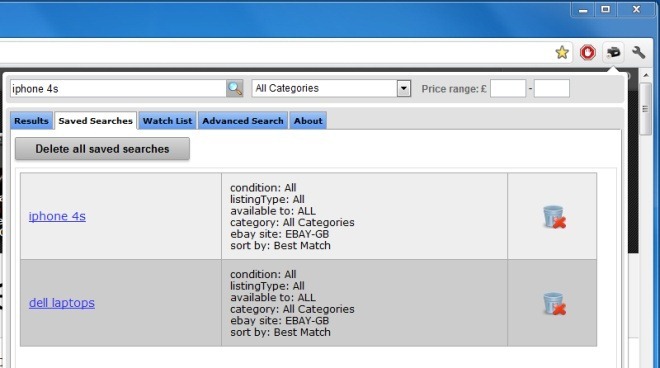Minimize the browser window
Screen dimensions: 660x368
tap(583, 9)
